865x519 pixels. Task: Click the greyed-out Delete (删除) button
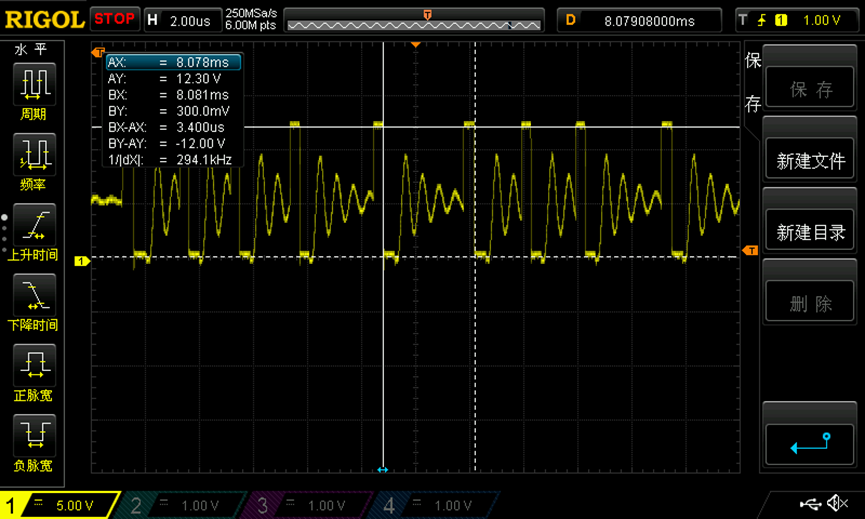coord(809,301)
